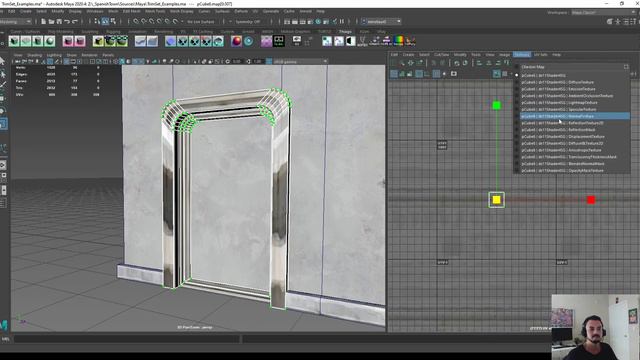640x360 pixels.
Task: Click green Y-axis handle in UV Editor
Action: click(496, 105)
